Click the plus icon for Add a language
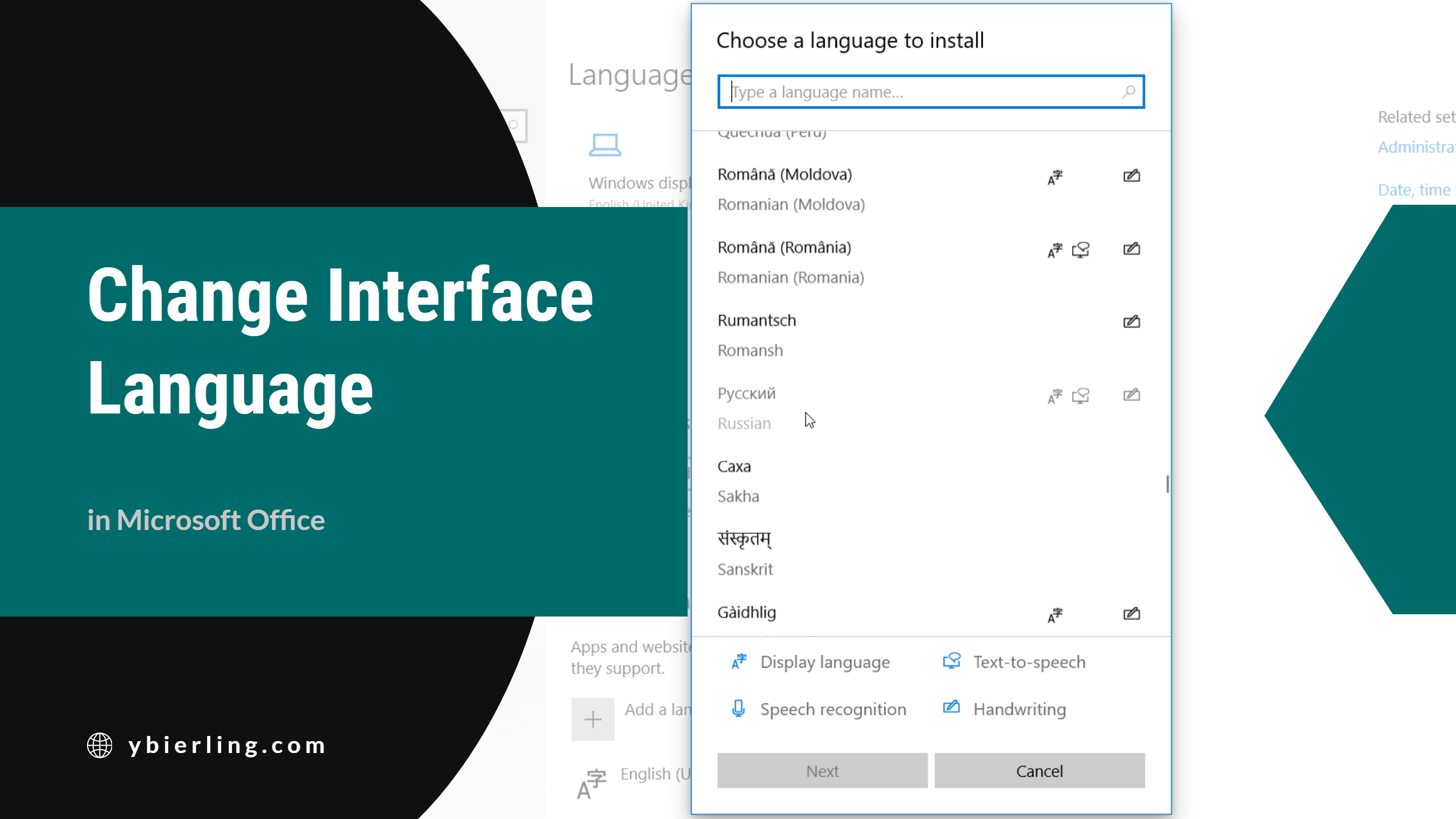1456x819 pixels. pyautogui.click(x=593, y=719)
